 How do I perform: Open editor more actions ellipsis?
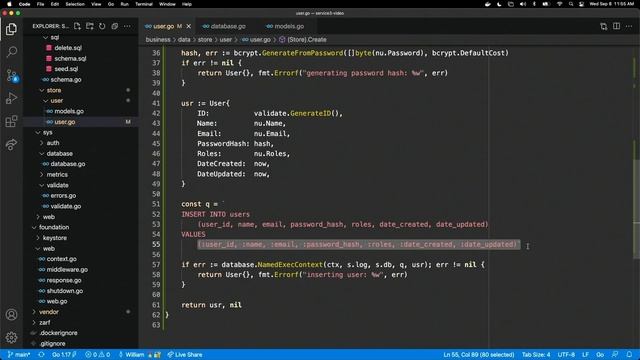click(x=629, y=26)
